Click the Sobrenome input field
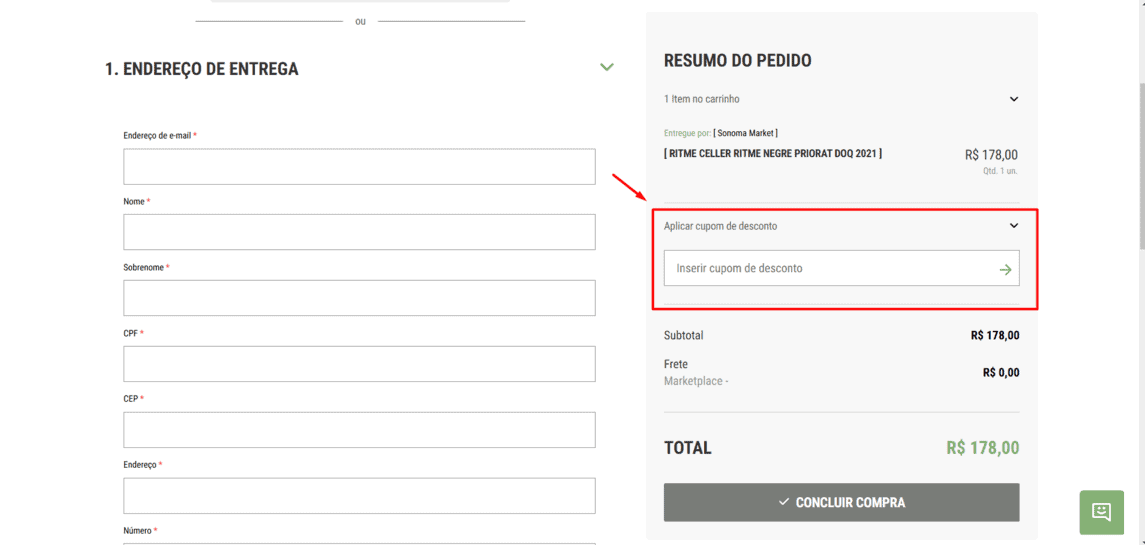The height and width of the screenshot is (545, 1145). [x=359, y=298]
